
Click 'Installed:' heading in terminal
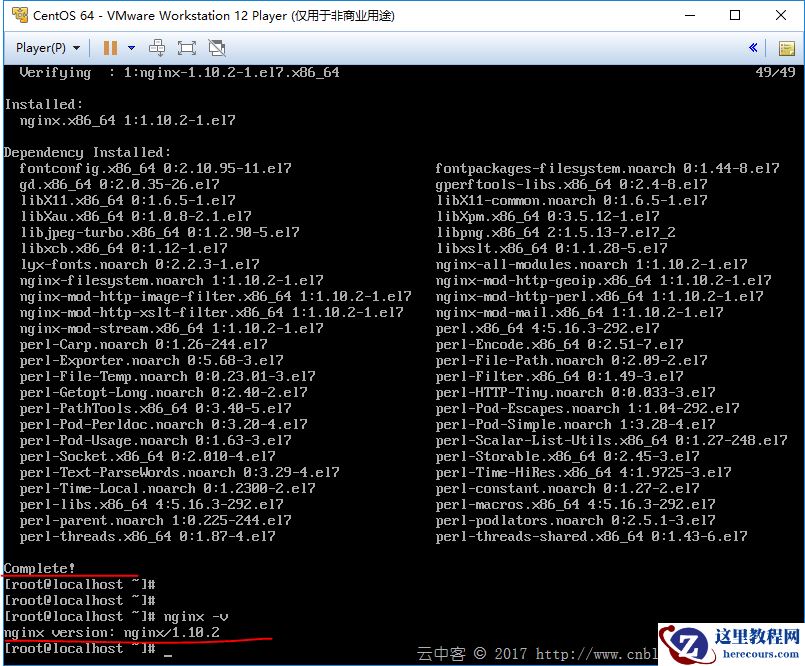click(44, 104)
